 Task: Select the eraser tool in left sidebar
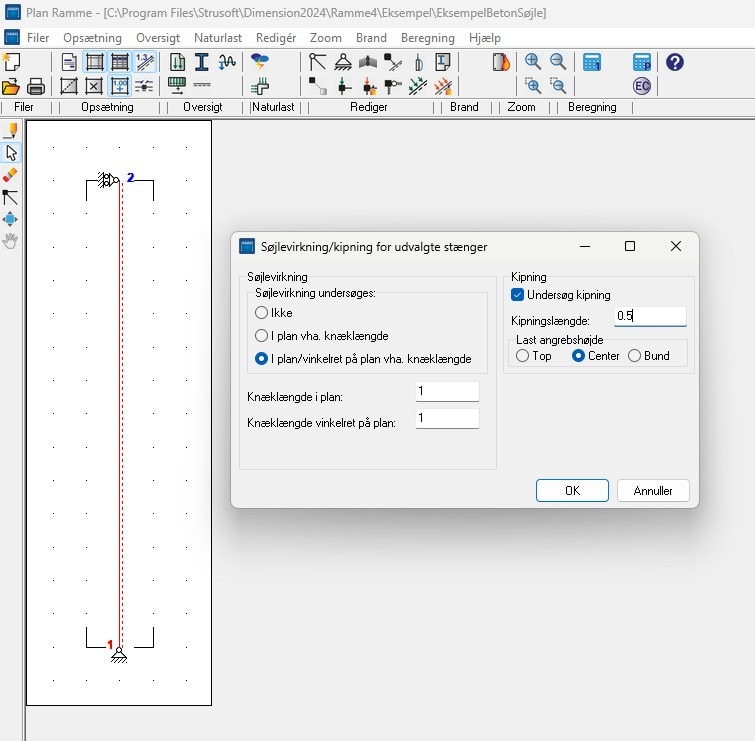coord(11,175)
